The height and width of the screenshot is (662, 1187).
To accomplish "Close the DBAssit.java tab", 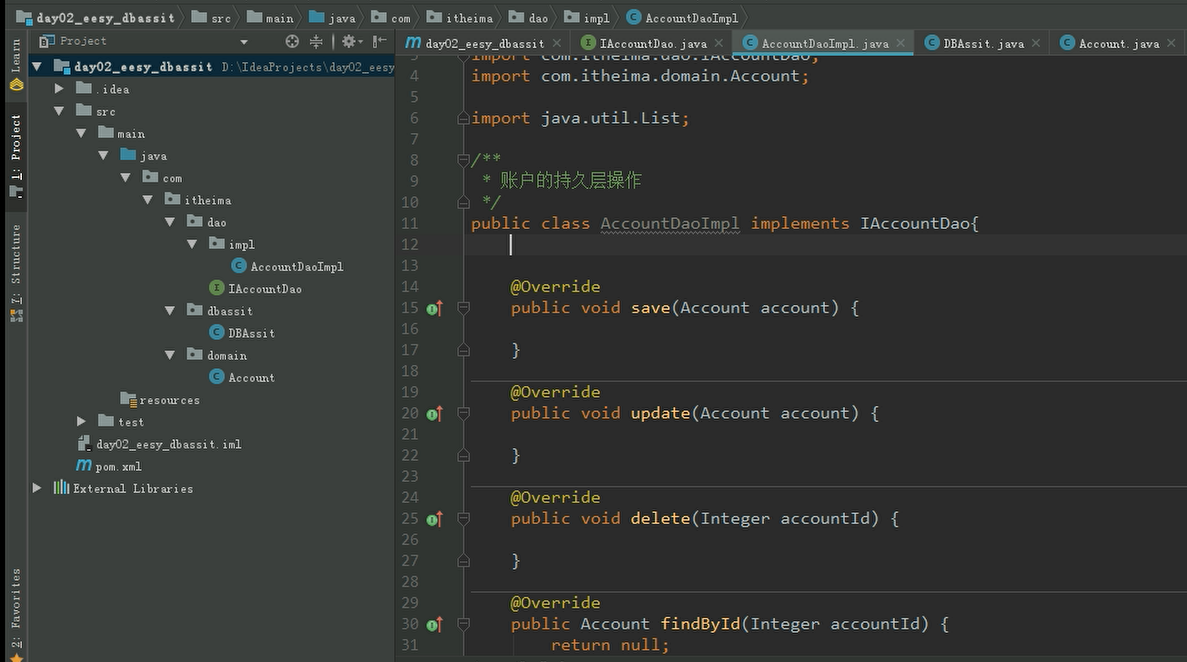I will coord(1036,43).
